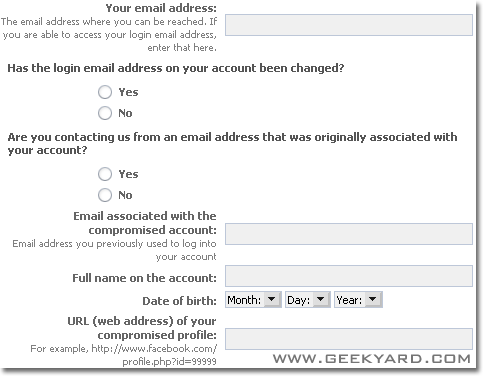Click the Full name on the account field

(349, 276)
